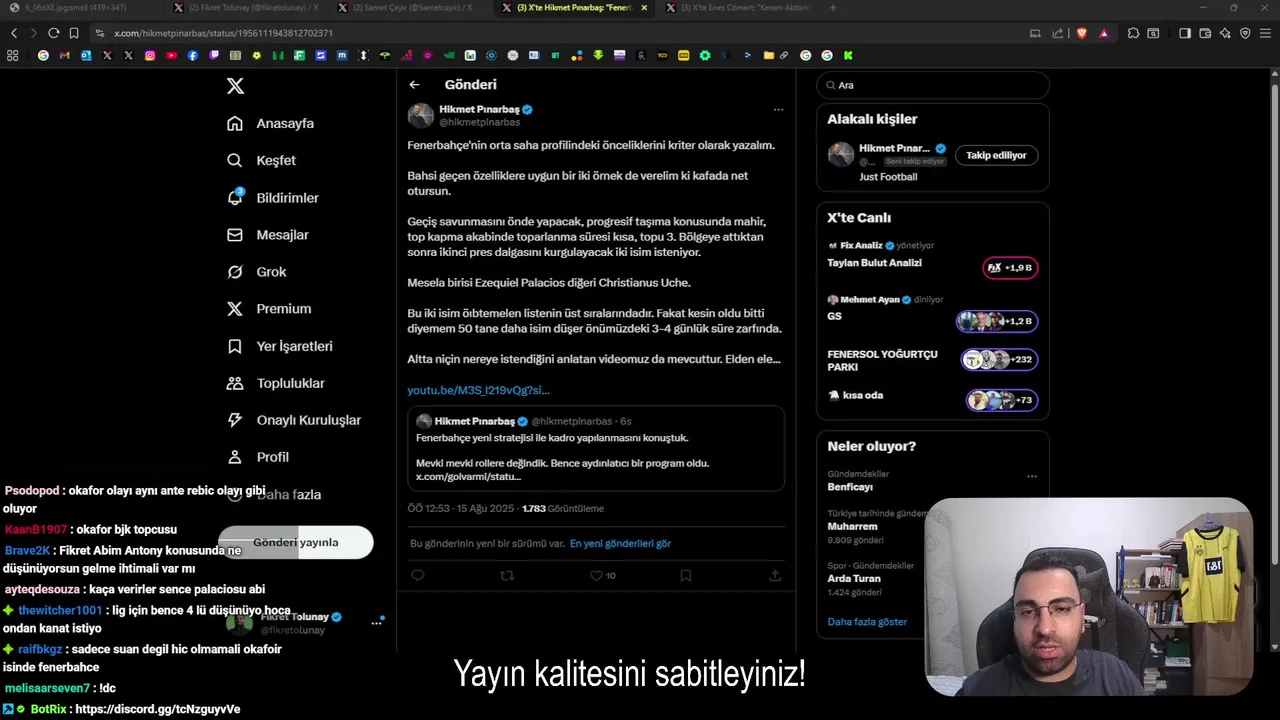Open the Arda Turan trend
Image resolution: width=1280 pixels, height=720 pixels.
(x=854, y=578)
